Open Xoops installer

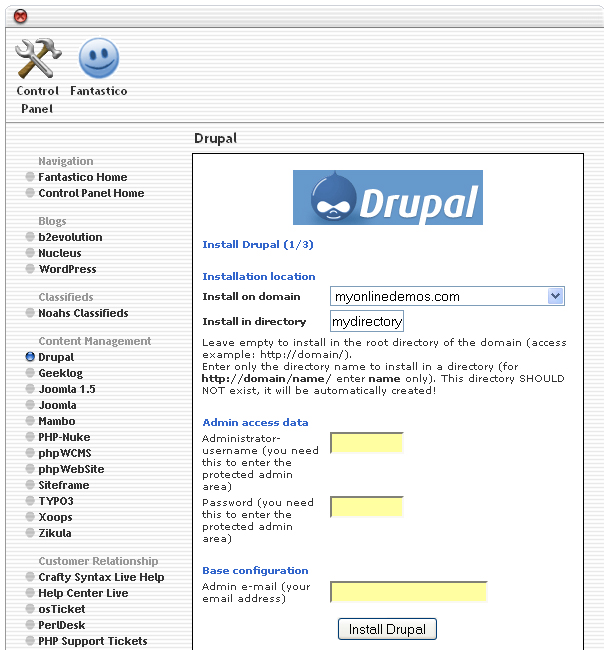pyautogui.click(x=55, y=517)
